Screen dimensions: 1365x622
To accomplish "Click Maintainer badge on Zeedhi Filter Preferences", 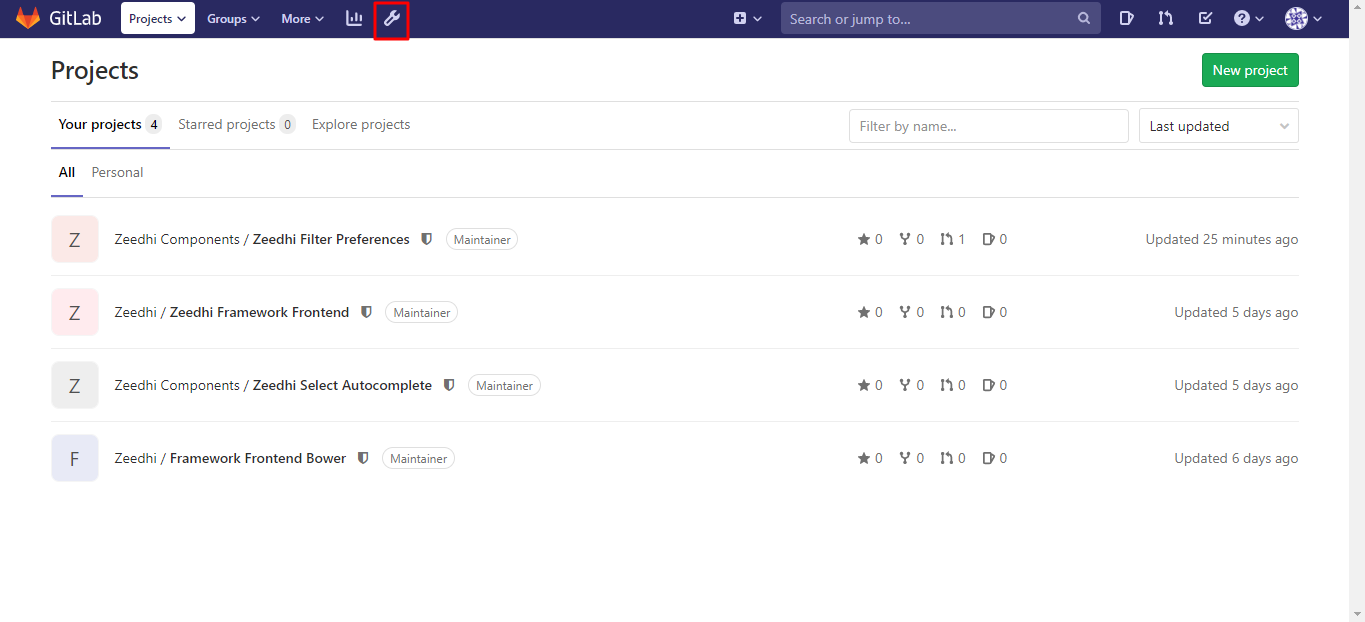I will [x=482, y=240].
